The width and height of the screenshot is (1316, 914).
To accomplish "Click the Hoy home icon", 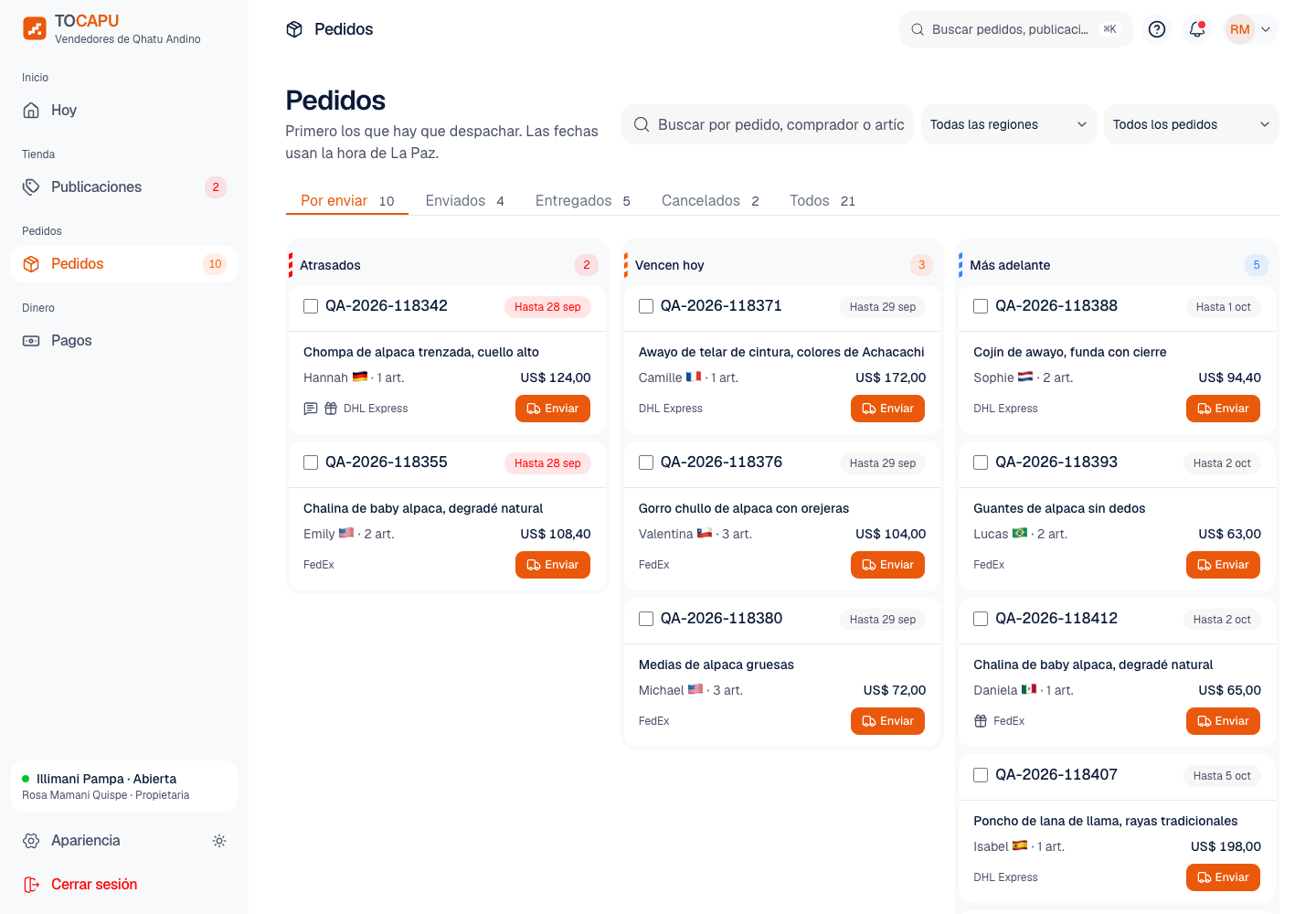I will tap(31, 111).
